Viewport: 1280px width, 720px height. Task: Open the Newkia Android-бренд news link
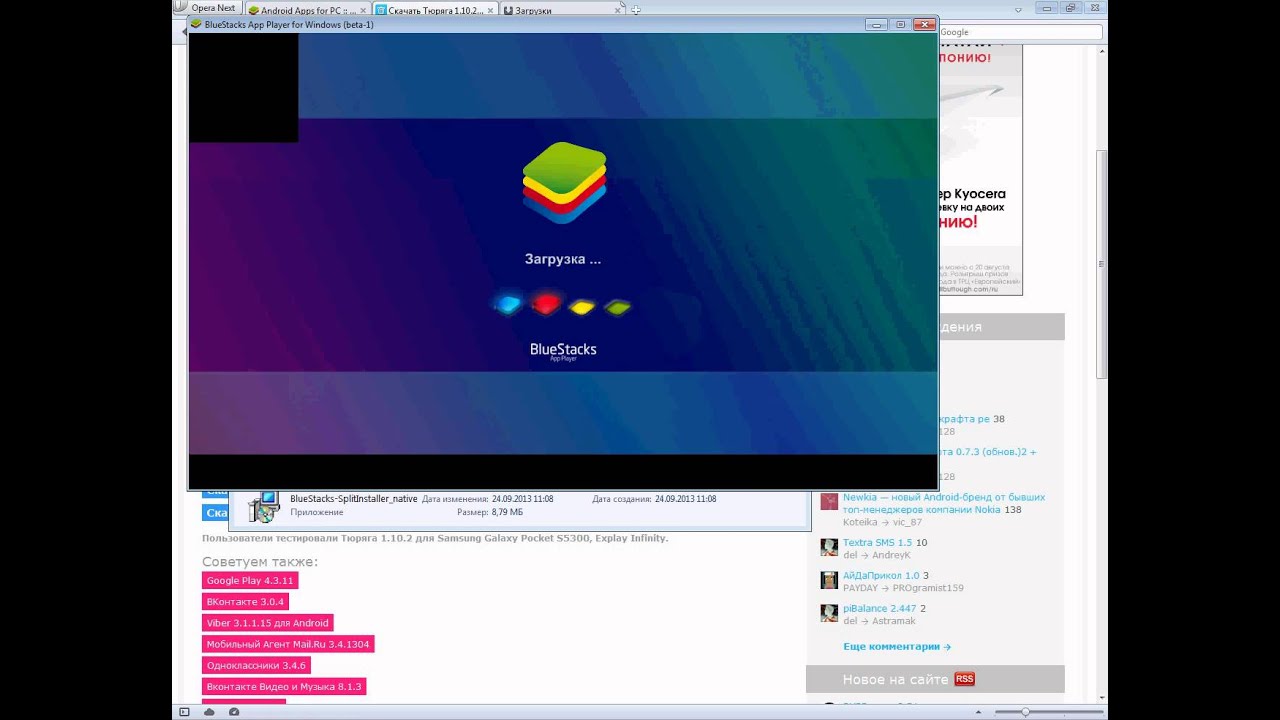(944, 503)
